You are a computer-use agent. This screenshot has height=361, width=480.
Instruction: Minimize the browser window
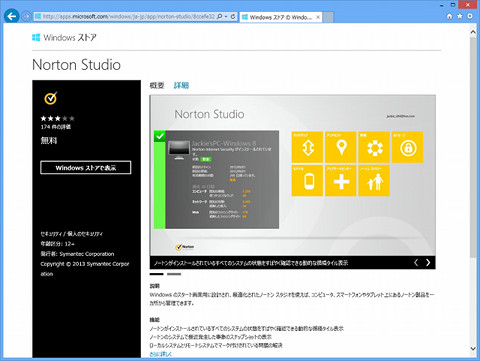pos(442,5)
